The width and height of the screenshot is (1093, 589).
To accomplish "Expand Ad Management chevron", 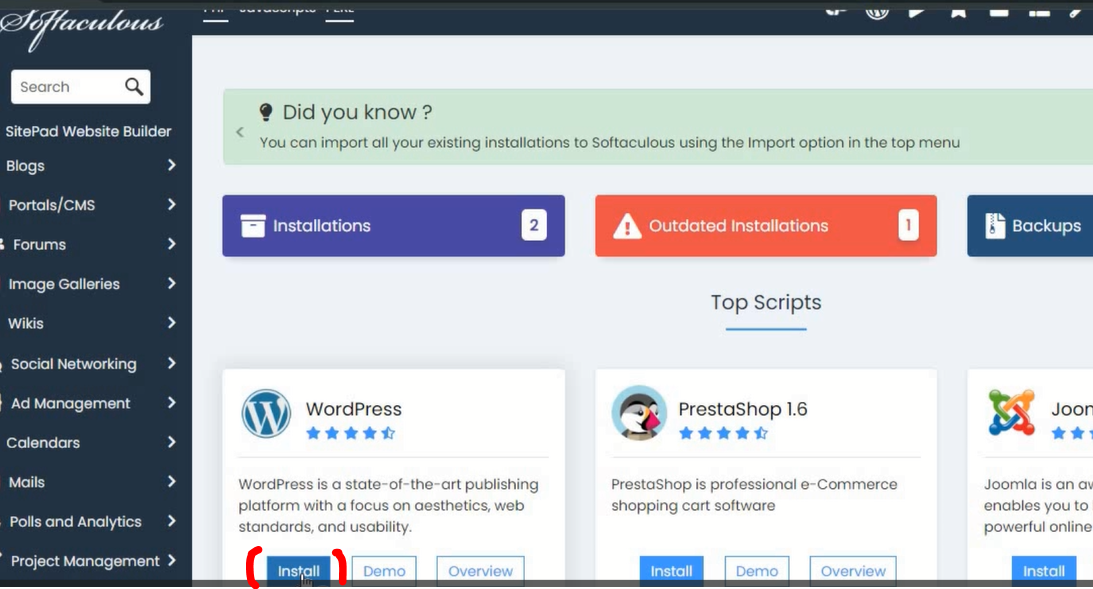I will tap(171, 402).
